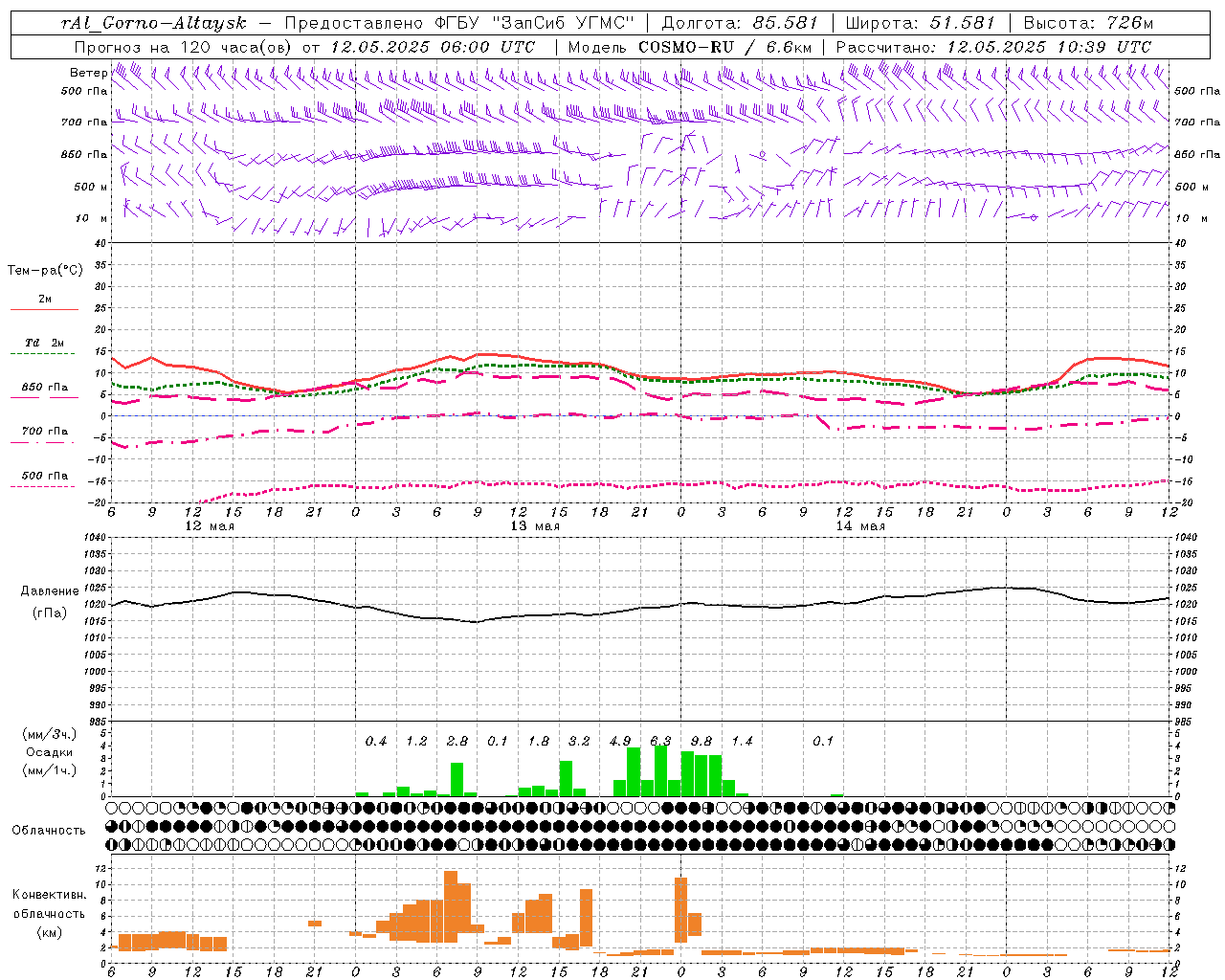Screen dimensions: 1225x980
Task: Select the 9.8 precipitation total
Action: pos(702,742)
